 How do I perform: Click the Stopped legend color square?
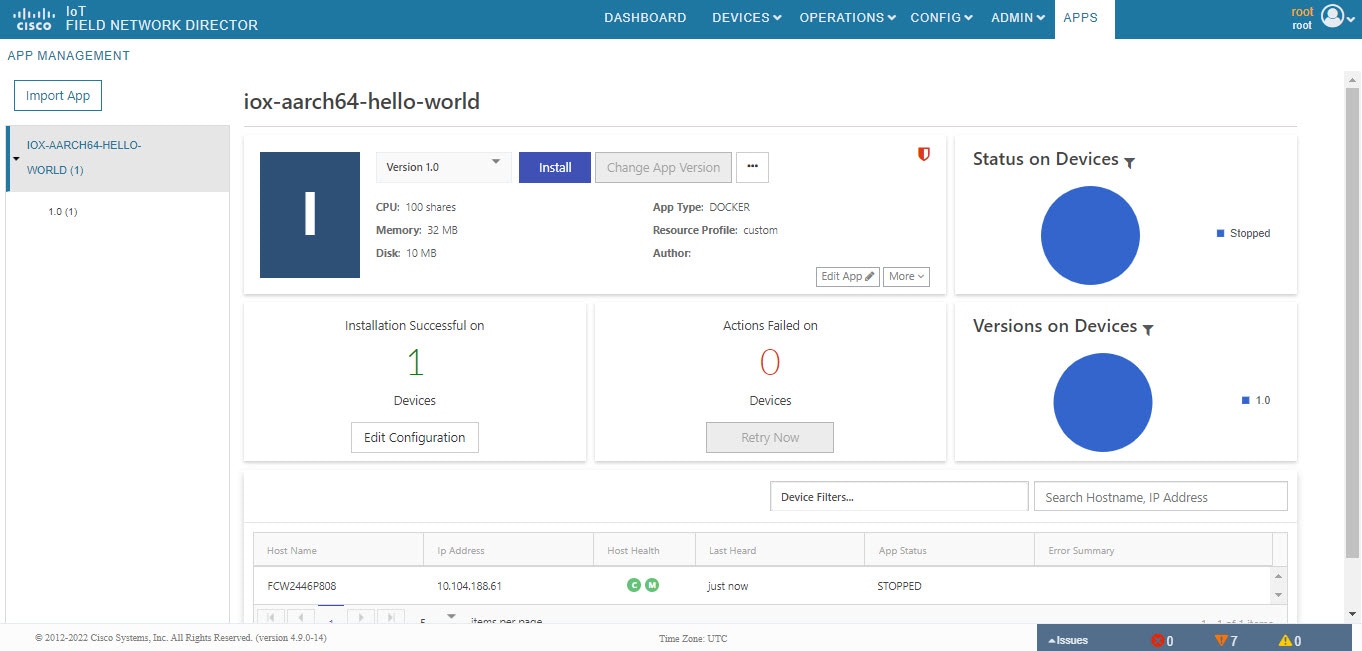coord(1221,233)
